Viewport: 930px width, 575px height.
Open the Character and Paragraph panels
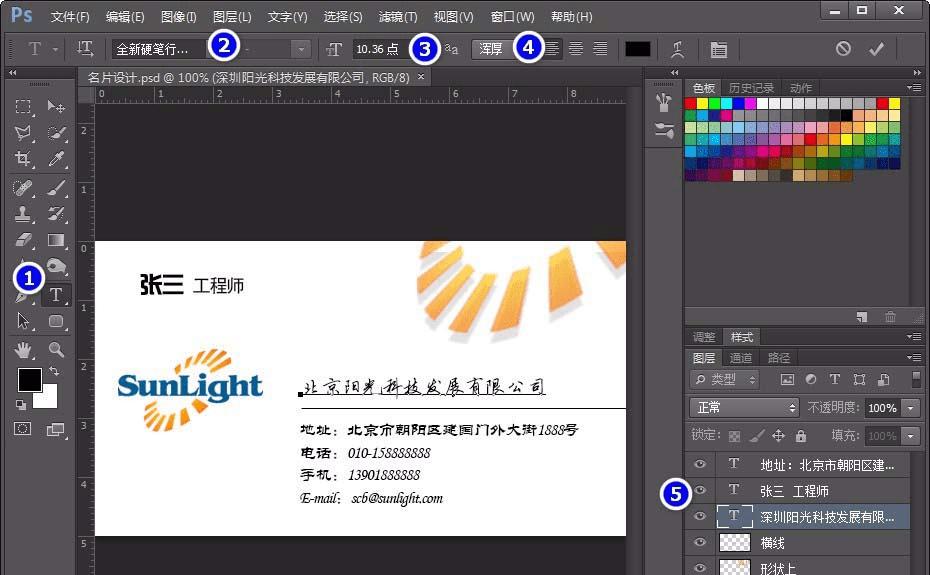(718, 49)
